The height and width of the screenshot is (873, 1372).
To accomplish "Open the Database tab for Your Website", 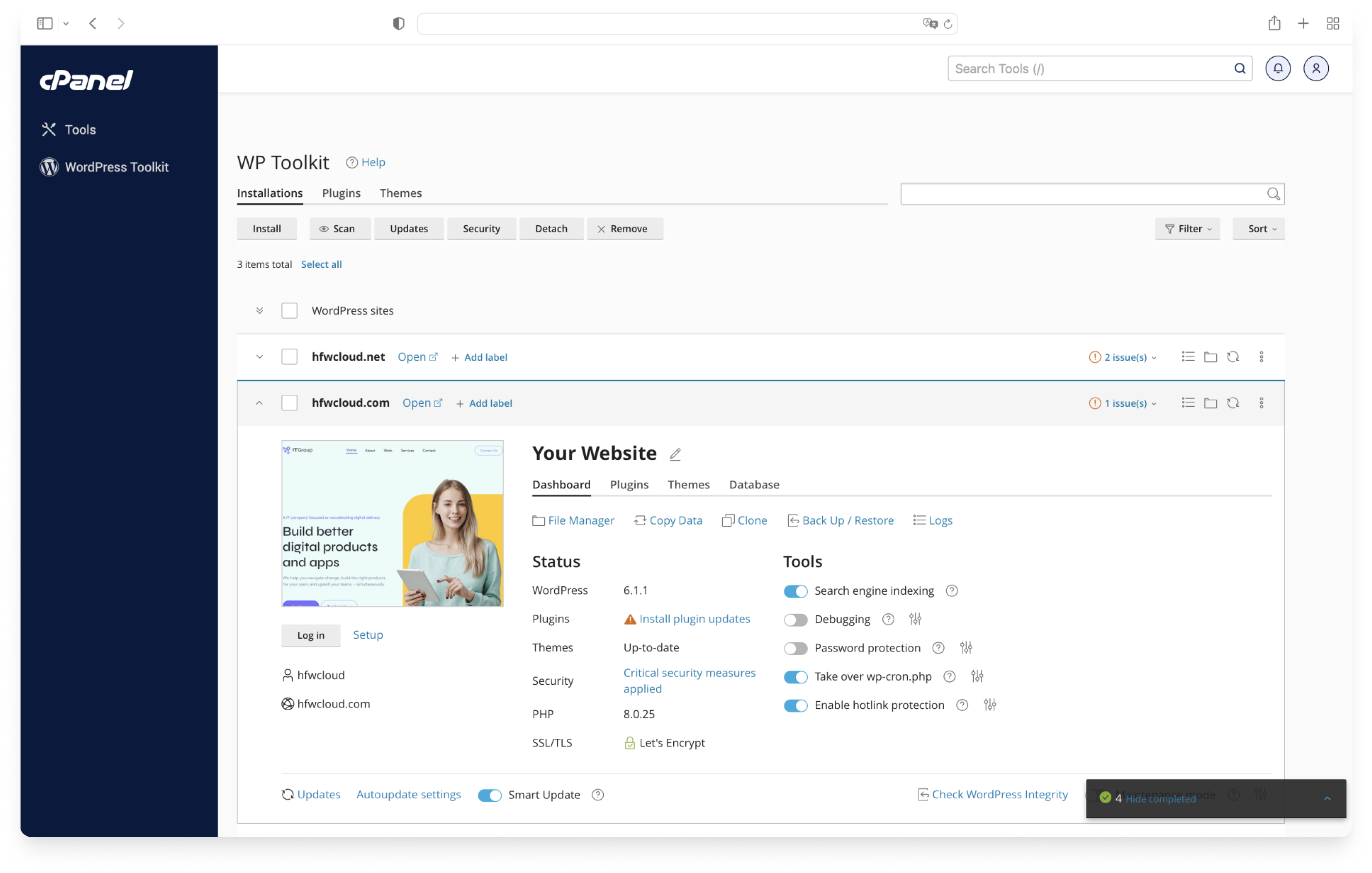I will tap(754, 484).
